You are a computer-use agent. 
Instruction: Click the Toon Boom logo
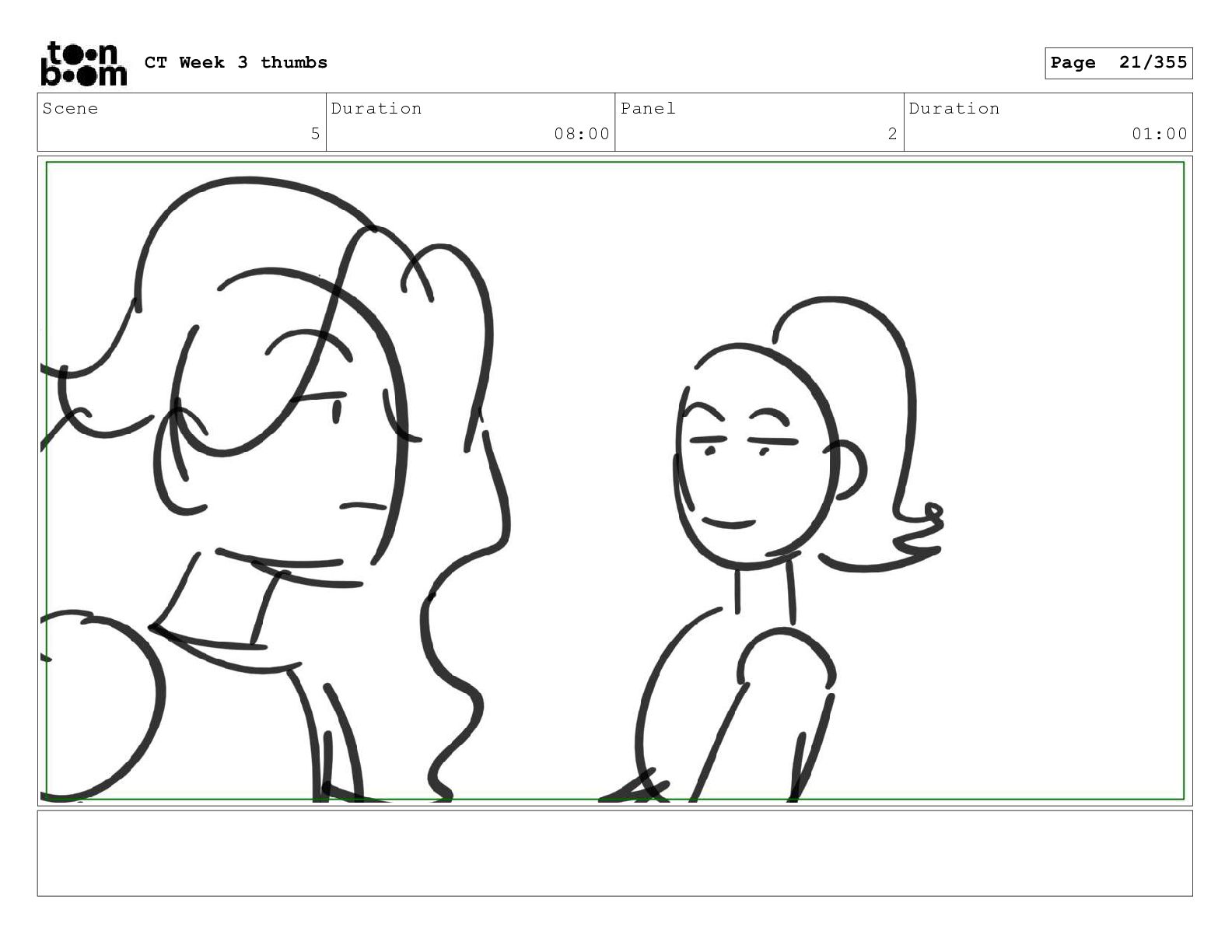83,63
